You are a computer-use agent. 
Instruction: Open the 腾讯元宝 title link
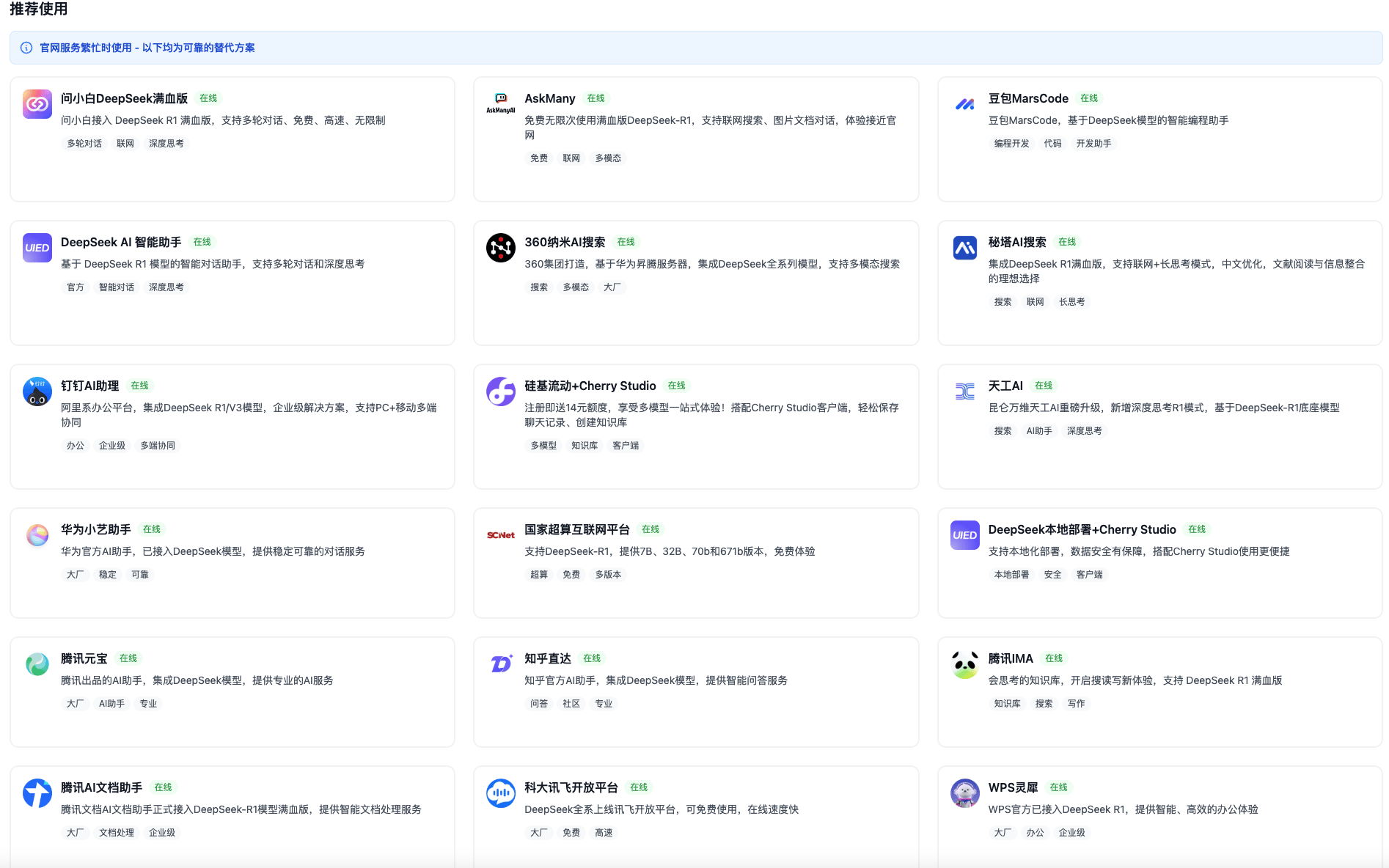point(84,658)
